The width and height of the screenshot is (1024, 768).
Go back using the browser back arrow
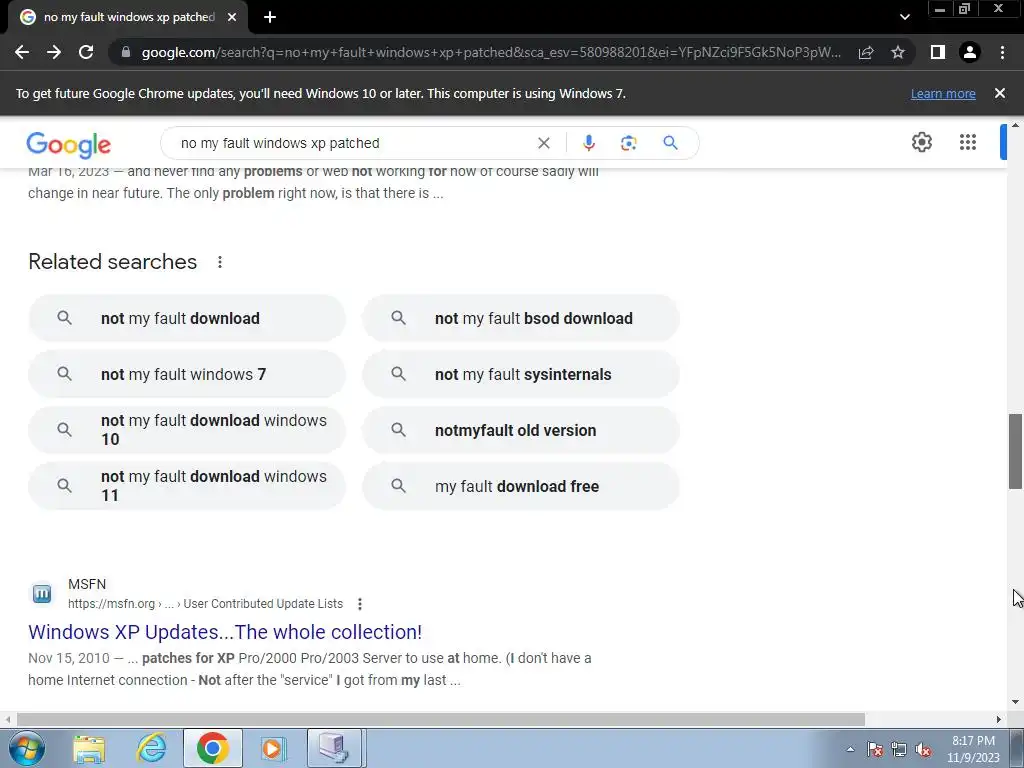[x=22, y=52]
